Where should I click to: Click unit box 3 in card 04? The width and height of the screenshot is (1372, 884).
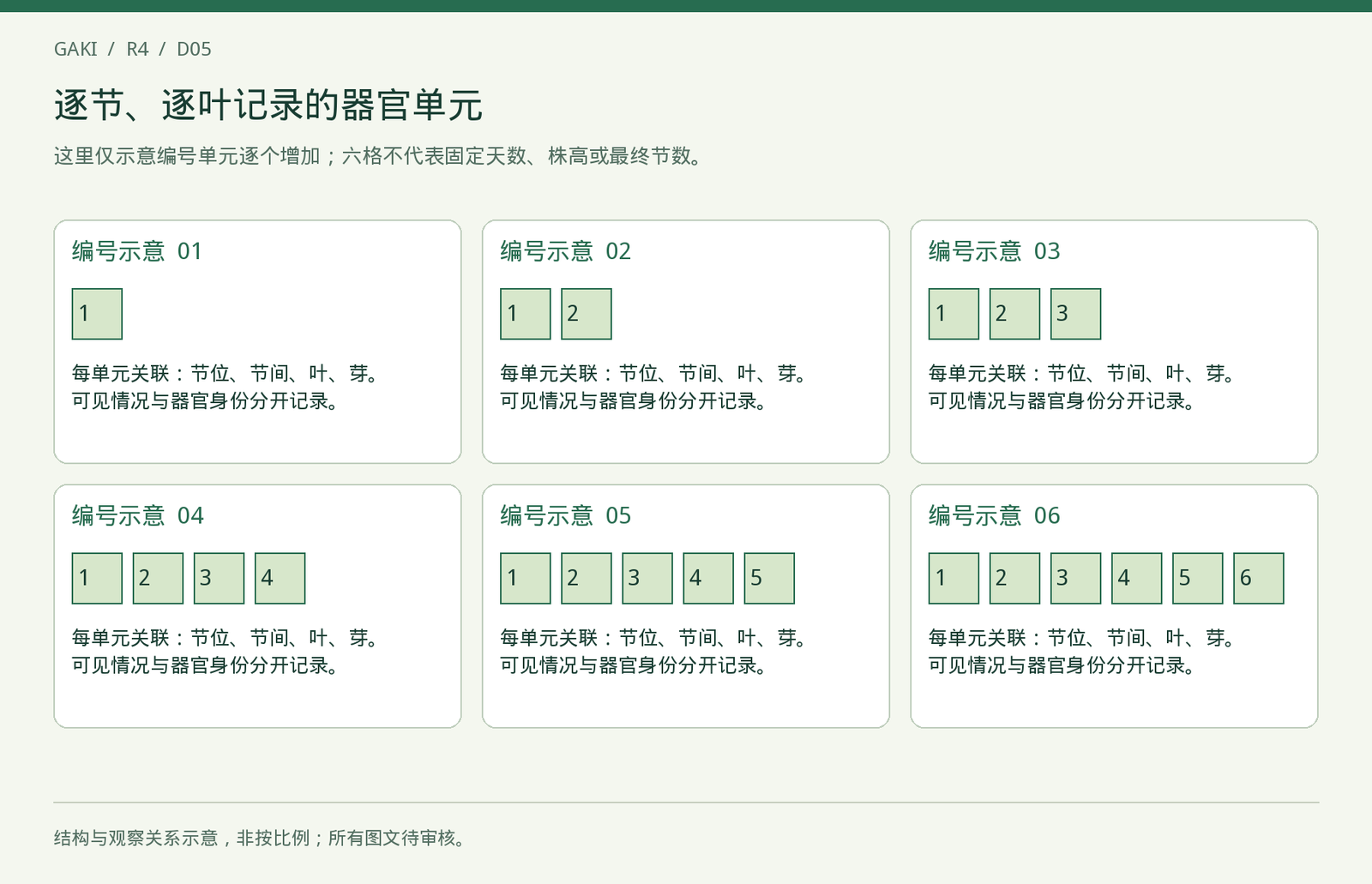coord(219,579)
